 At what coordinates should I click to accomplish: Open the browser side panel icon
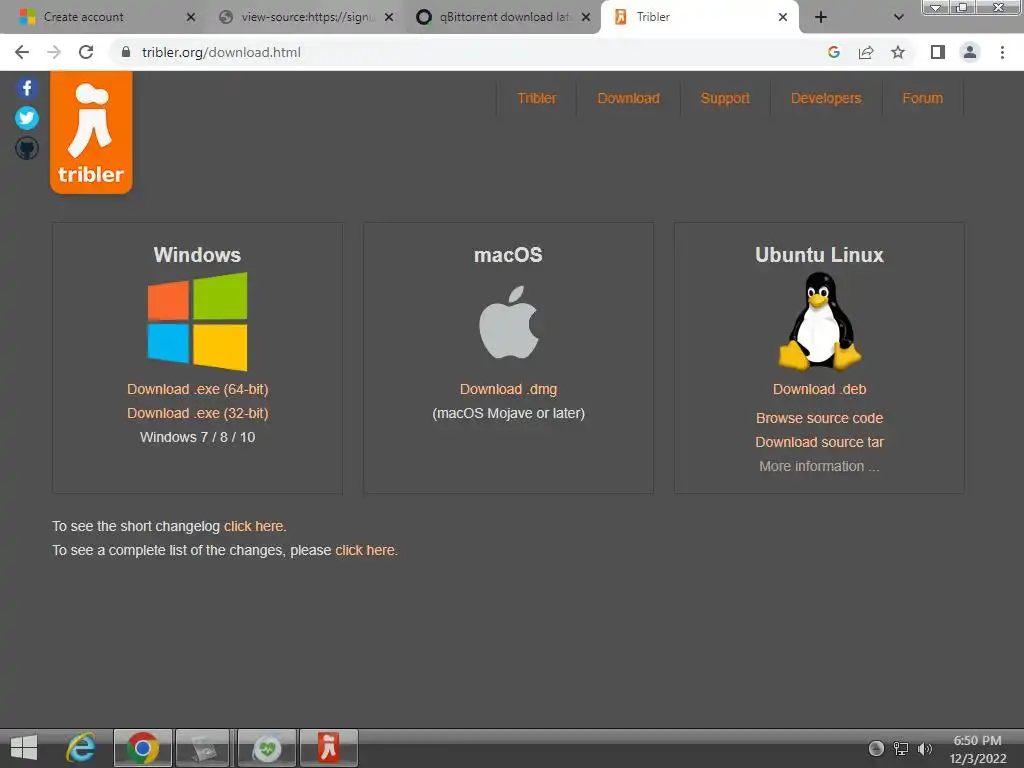(938, 52)
